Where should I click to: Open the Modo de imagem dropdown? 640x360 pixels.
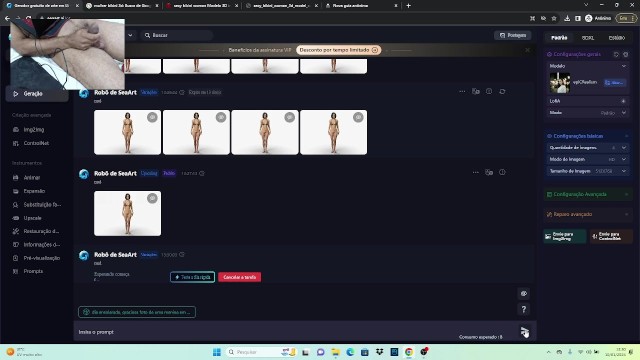(x=588, y=159)
